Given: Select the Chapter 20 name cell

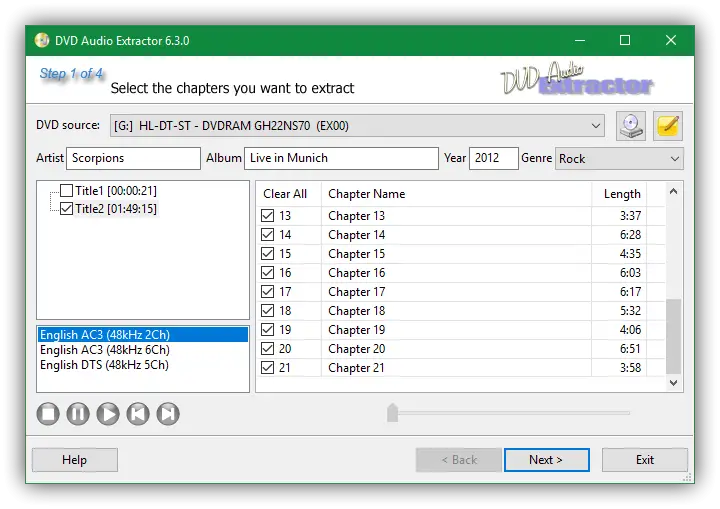Looking at the screenshot, I should 456,349.
